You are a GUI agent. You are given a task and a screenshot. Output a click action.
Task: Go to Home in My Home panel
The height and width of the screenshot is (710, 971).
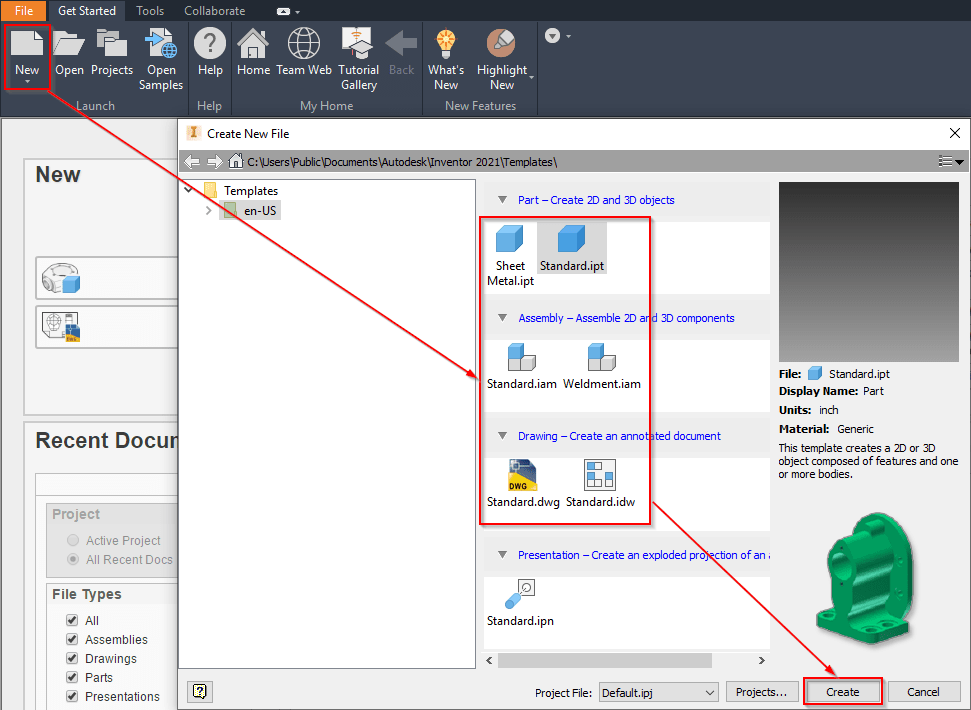click(253, 45)
